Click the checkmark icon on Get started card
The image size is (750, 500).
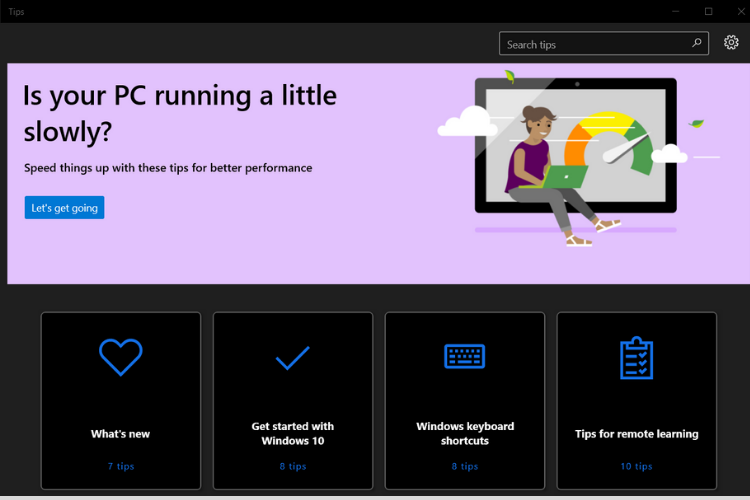[293, 358]
